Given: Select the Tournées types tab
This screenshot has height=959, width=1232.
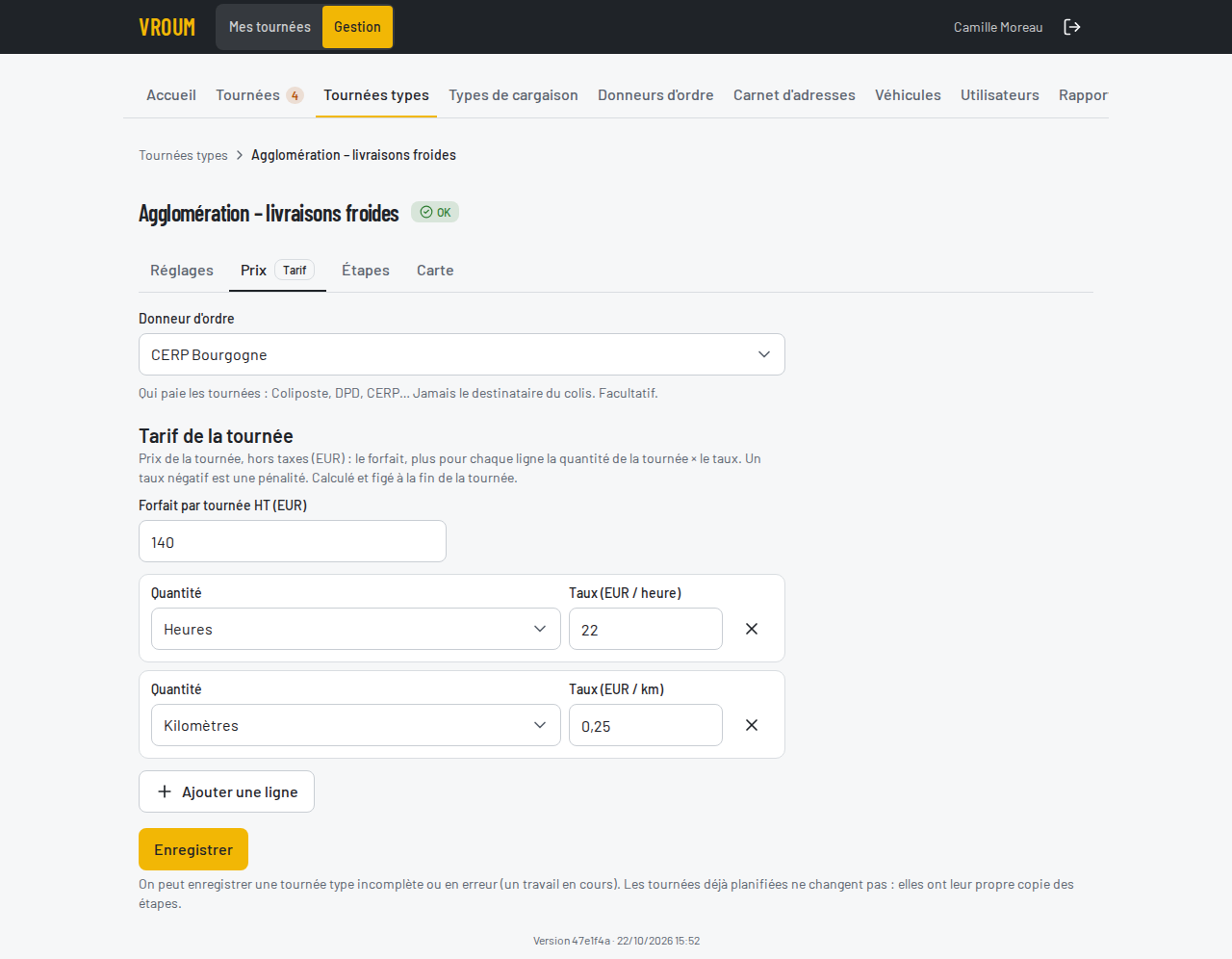Looking at the screenshot, I should tap(376, 95).
